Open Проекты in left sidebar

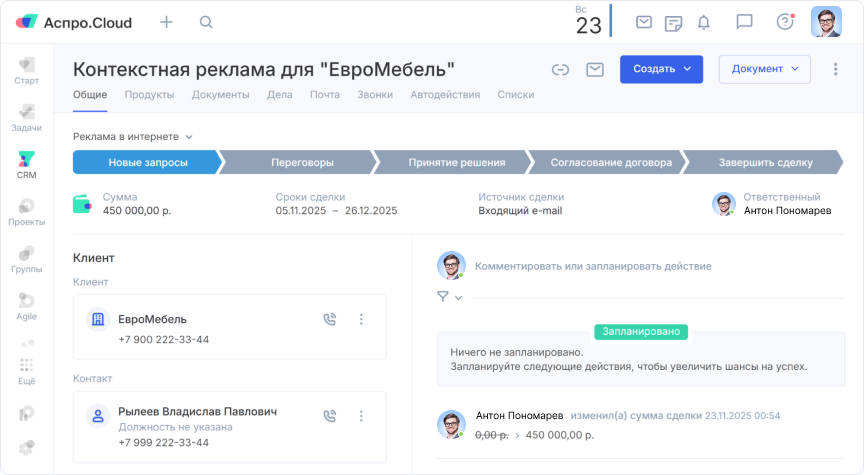27,212
